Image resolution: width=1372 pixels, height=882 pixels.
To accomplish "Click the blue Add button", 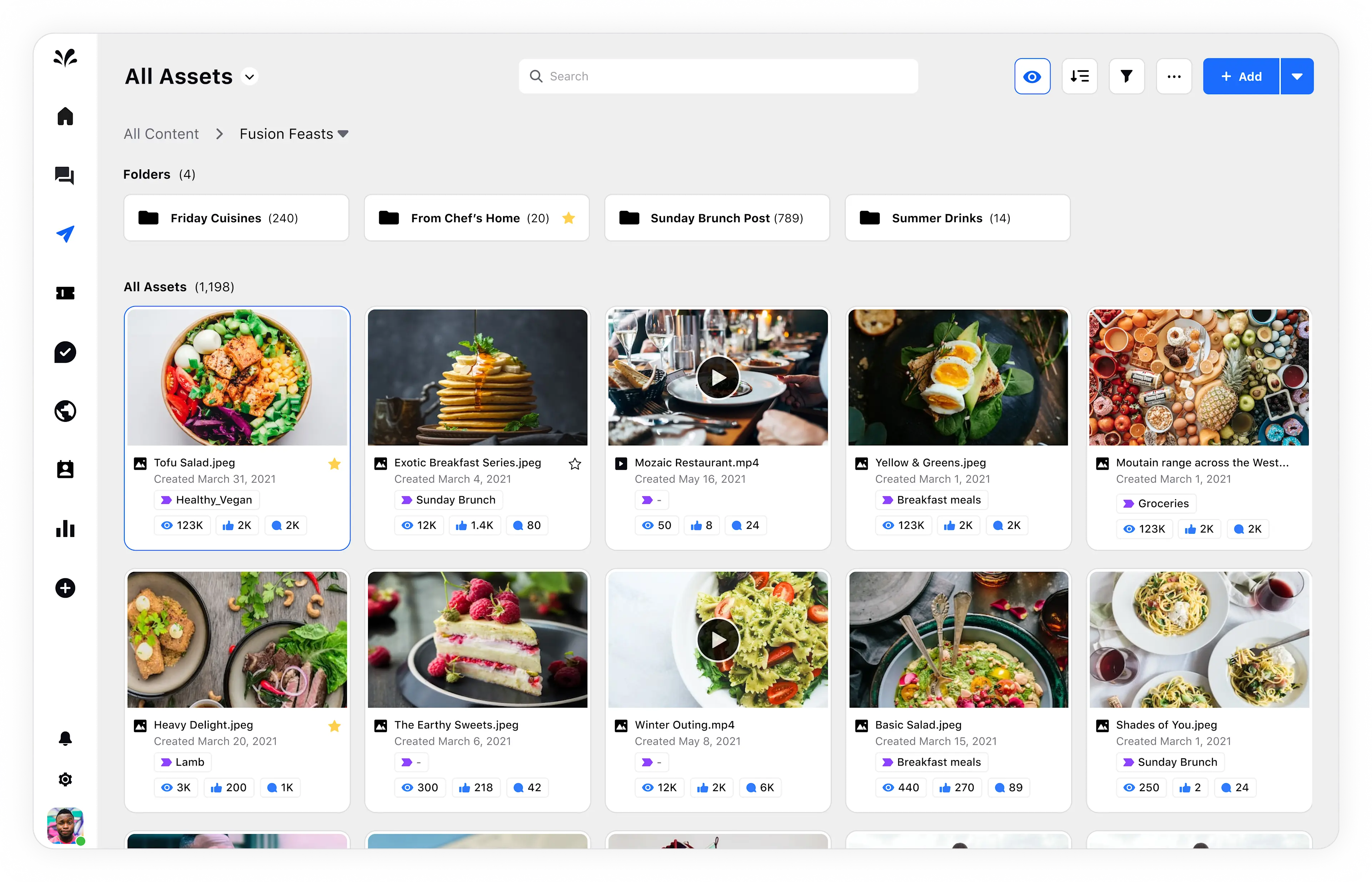I will [x=1241, y=76].
